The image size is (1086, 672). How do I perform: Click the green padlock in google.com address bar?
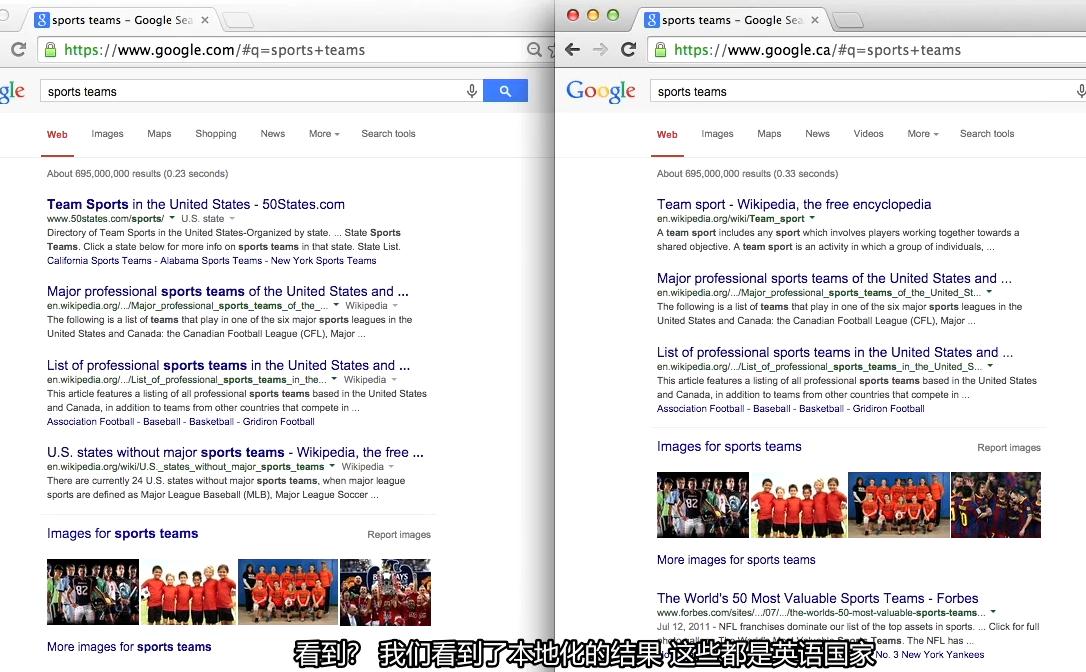tap(50, 49)
